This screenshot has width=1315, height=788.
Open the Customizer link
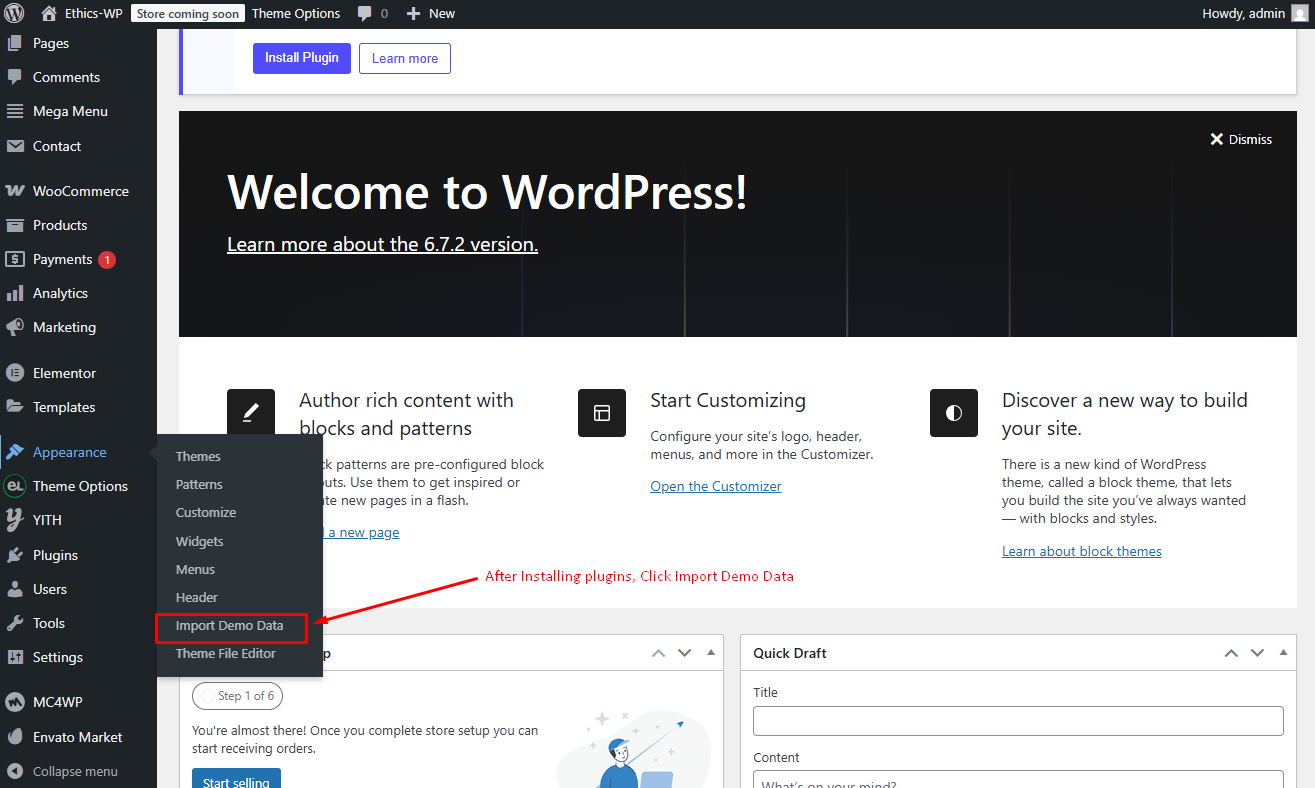tap(716, 486)
